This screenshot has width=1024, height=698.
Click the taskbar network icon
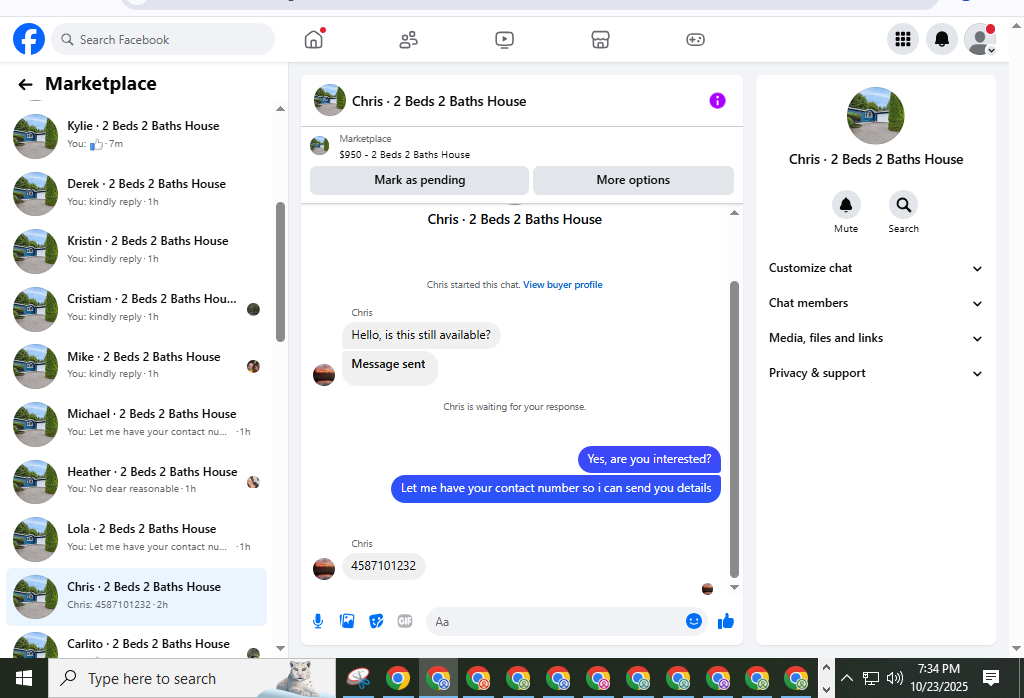click(x=871, y=678)
